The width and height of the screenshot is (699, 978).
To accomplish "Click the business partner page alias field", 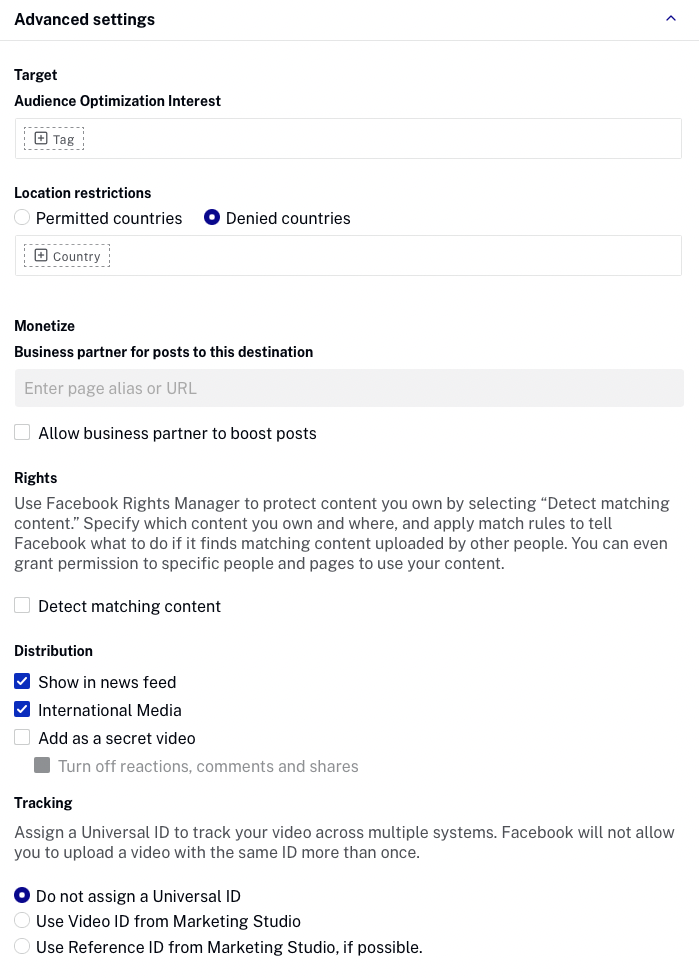I will click(x=349, y=388).
